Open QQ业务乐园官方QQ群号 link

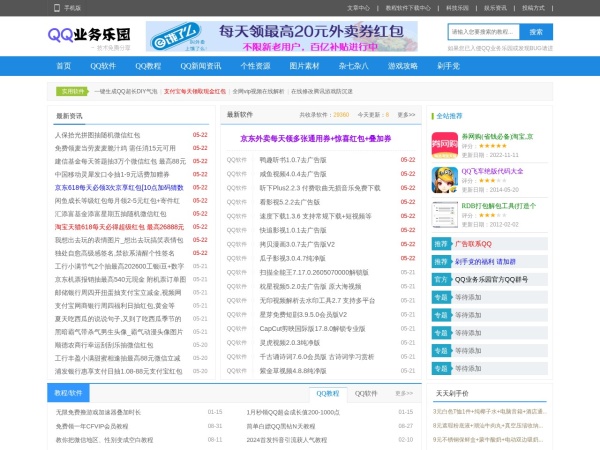[x=491, y=280]
